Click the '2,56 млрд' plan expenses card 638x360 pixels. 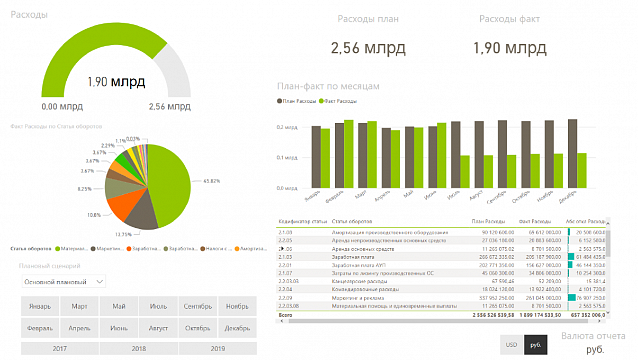coord(368,48)
